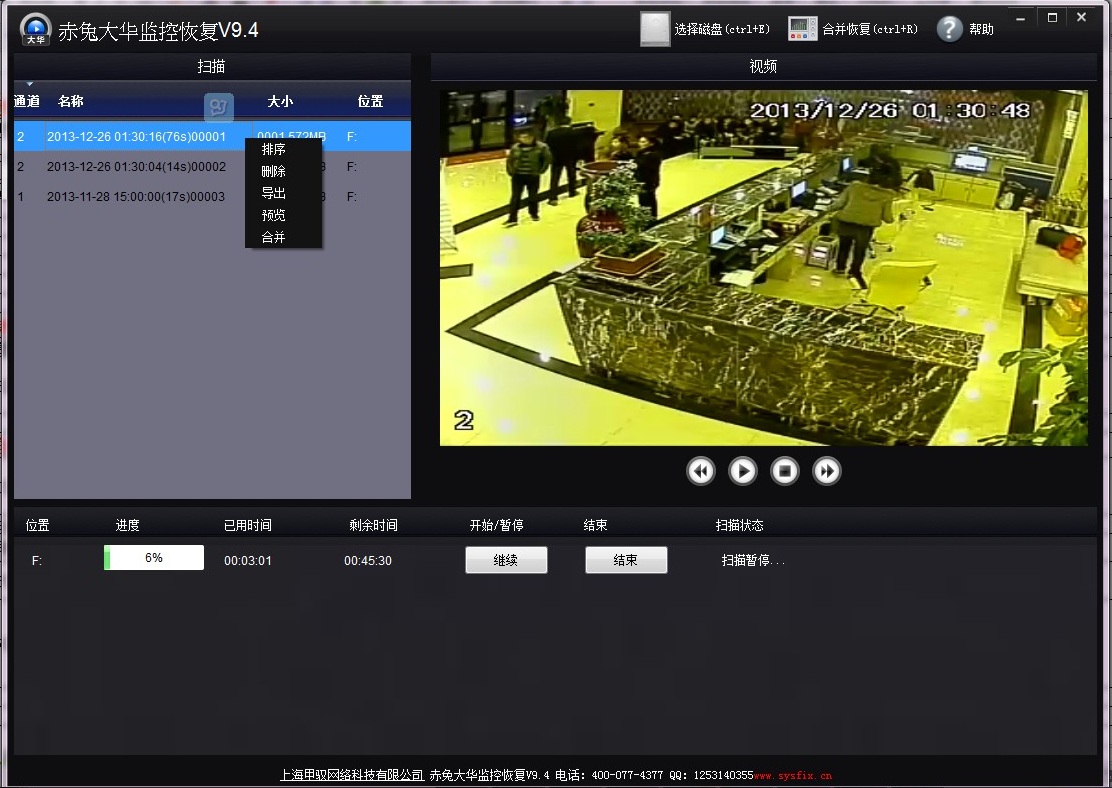This screenshot has width=1112, height=788.
Task: Click the 扫描暂停 status text
Action: (x=753, y=560)
